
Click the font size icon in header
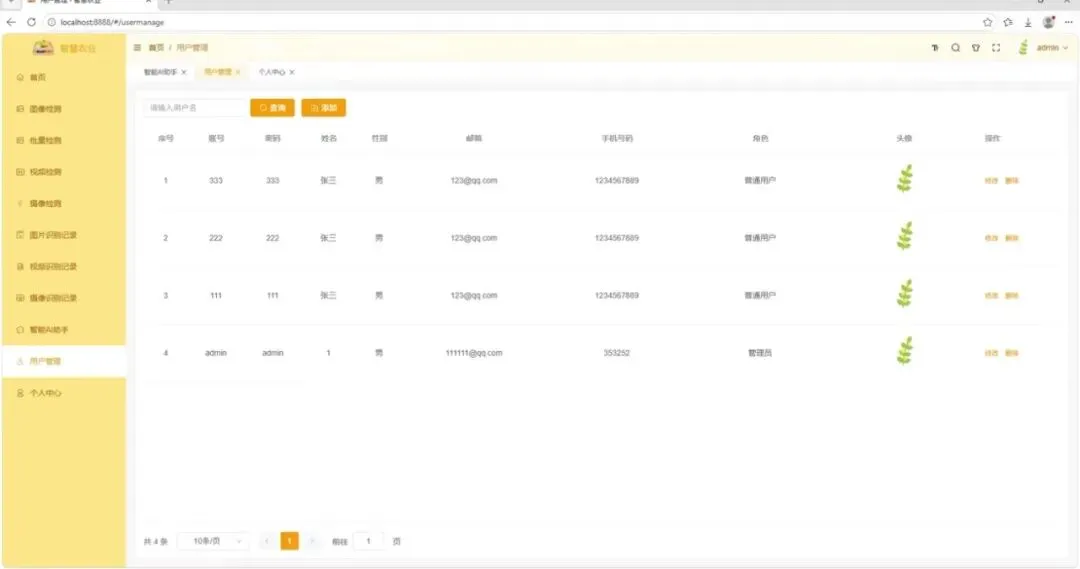pos(935,48)
